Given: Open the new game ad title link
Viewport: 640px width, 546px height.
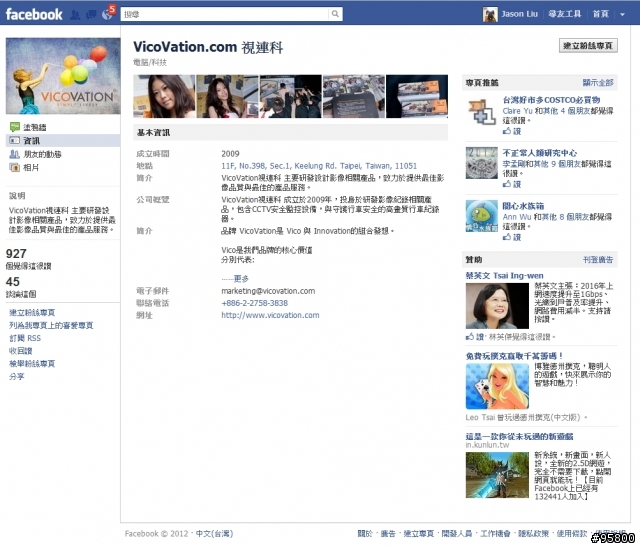Looking at the screenshot, I should point(519,436).
